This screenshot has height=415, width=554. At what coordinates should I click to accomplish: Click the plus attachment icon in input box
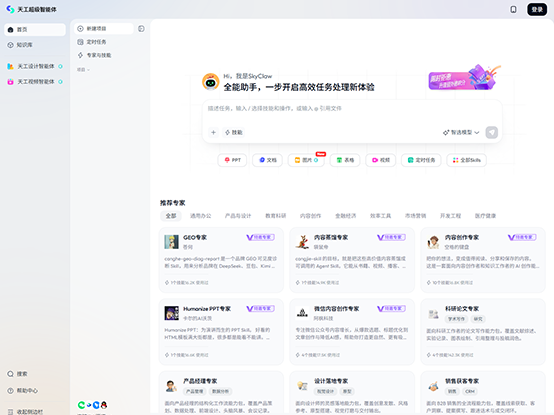click(213, 132)
